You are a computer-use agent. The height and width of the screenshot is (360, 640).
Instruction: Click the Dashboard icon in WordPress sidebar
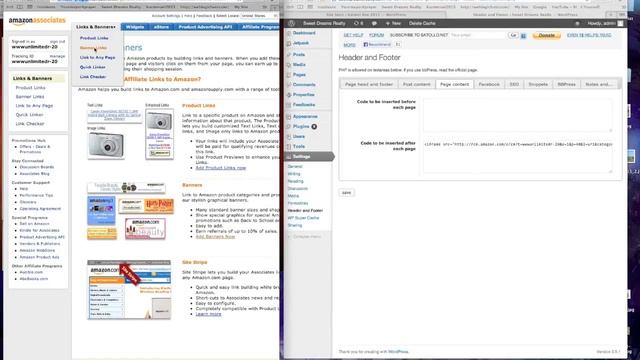(289, 33)
